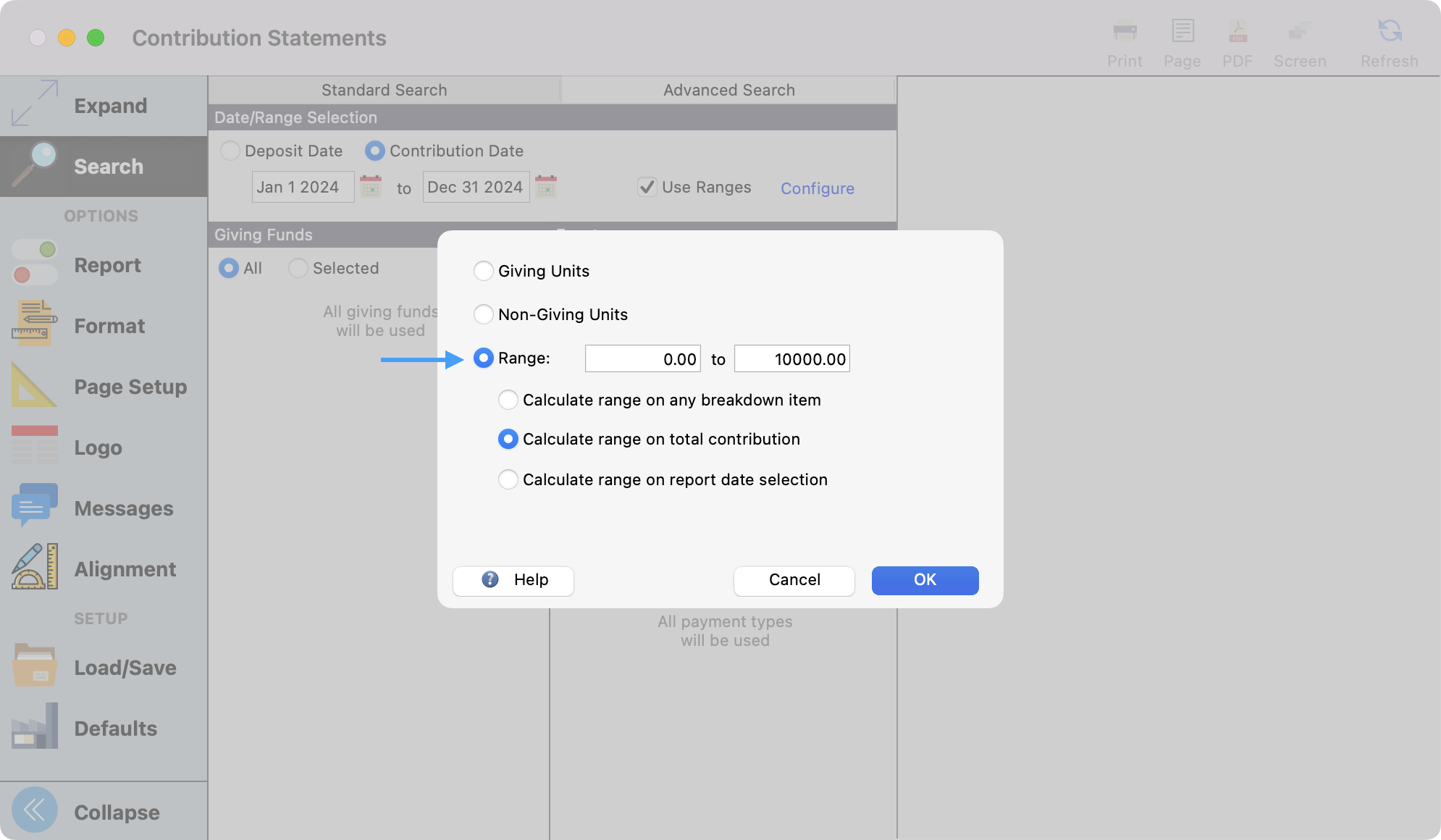
Task: Enable Calculate range on report date selection
Action: [508, 479]
